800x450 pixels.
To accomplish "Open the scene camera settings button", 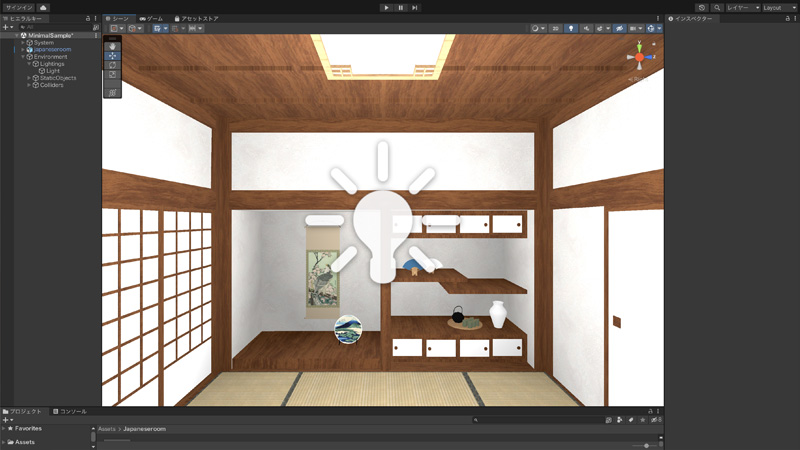I will (x=636, y=29).
